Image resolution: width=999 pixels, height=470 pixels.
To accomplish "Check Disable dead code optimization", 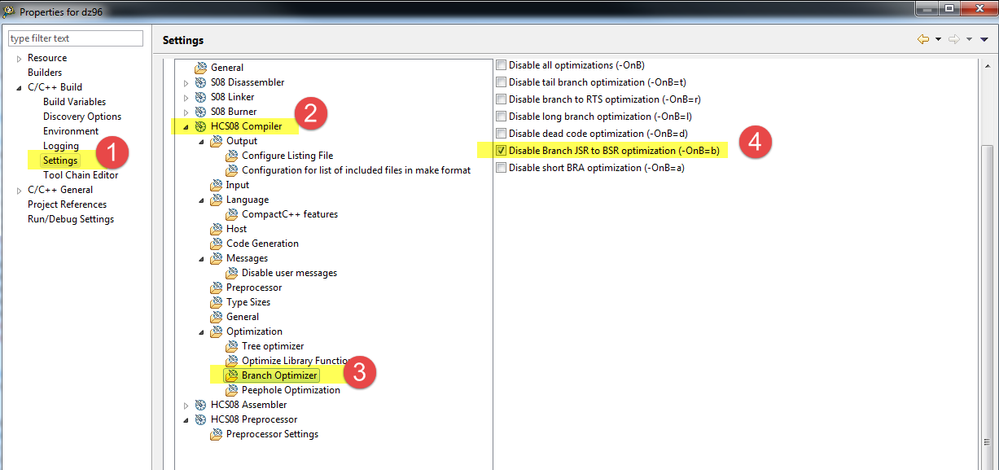I will (501, 134).
